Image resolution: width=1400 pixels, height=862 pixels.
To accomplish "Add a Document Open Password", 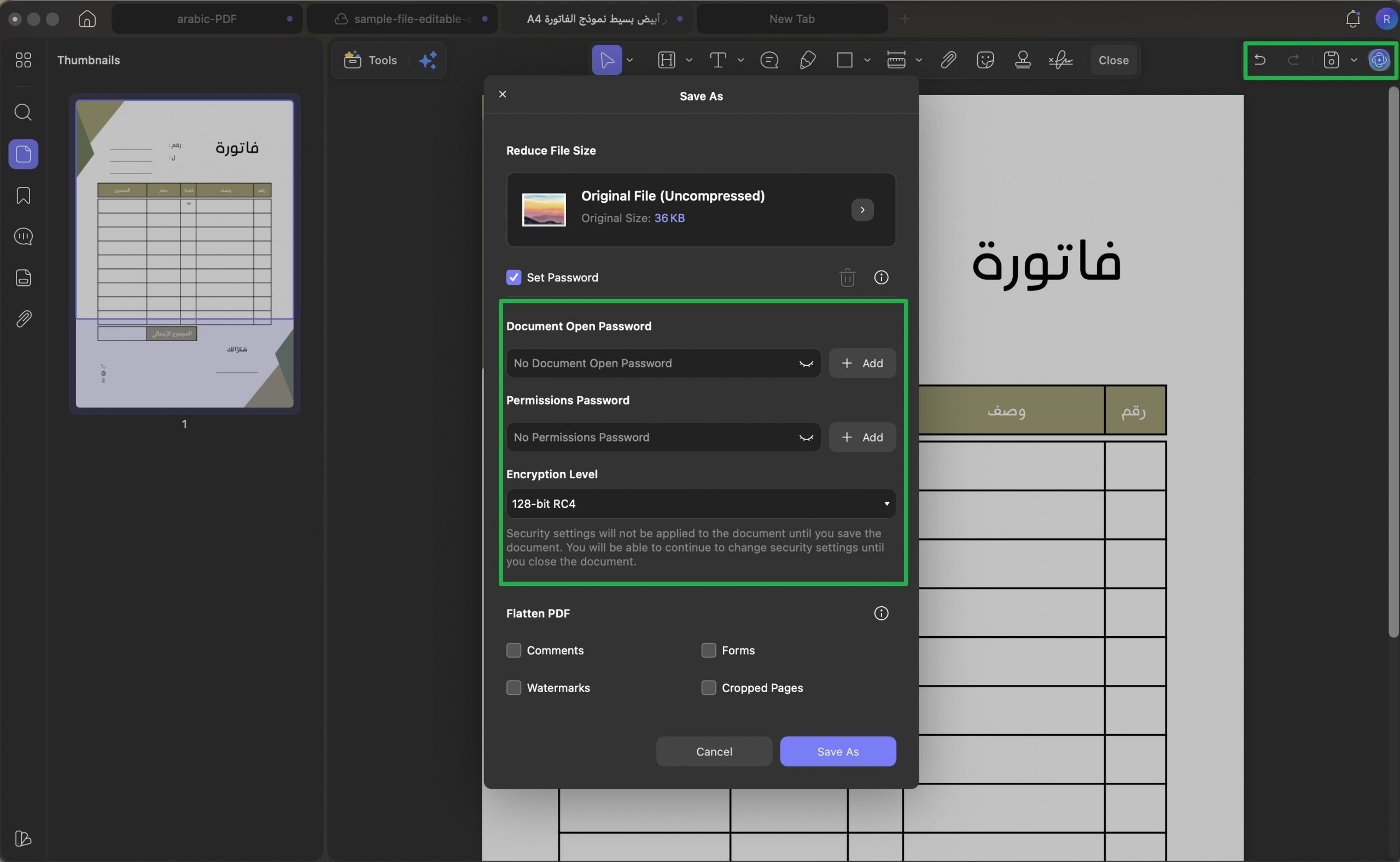I will [x=862, y=363].
